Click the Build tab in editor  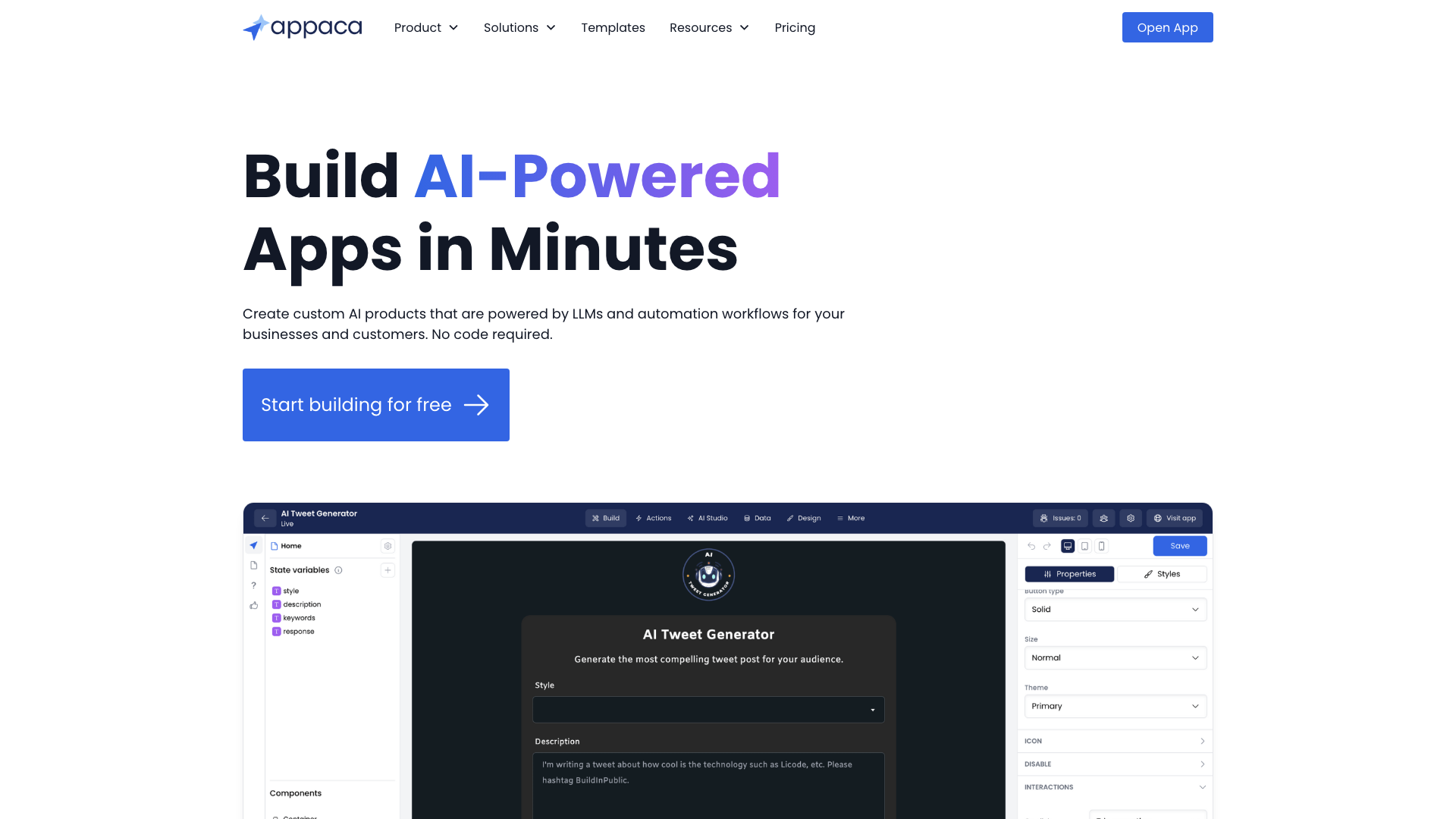(605, 518)
